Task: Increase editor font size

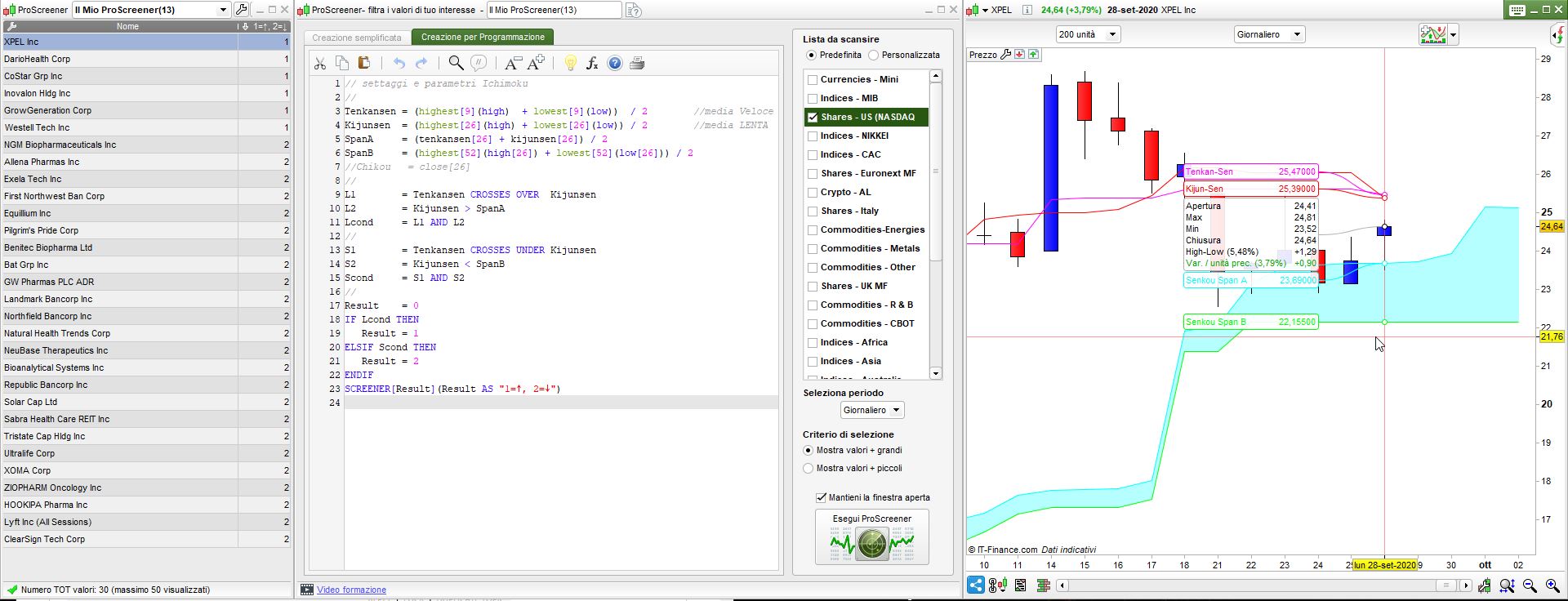Action: coord(537,64)
